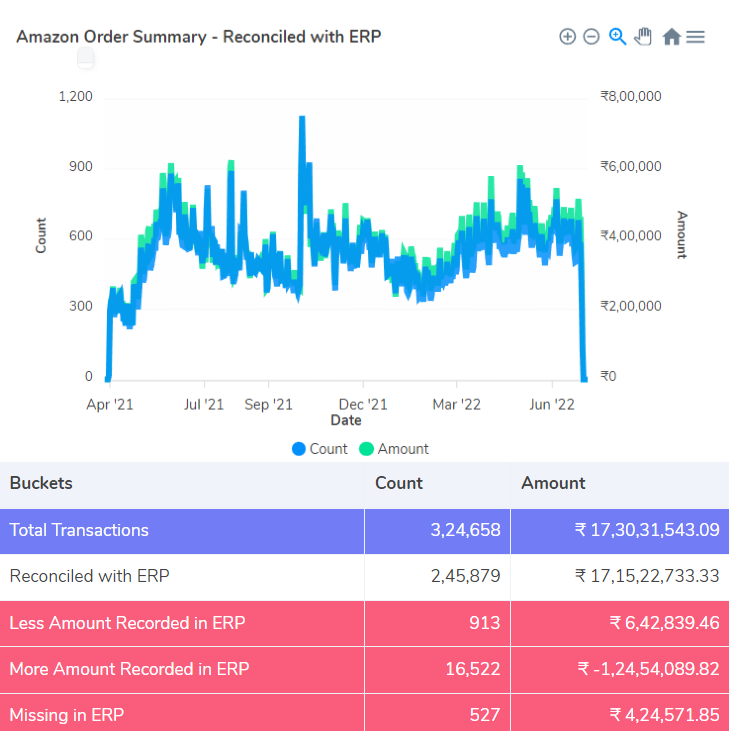
Task: Click the blue Count legend marker
Action: tap(299, 449)
